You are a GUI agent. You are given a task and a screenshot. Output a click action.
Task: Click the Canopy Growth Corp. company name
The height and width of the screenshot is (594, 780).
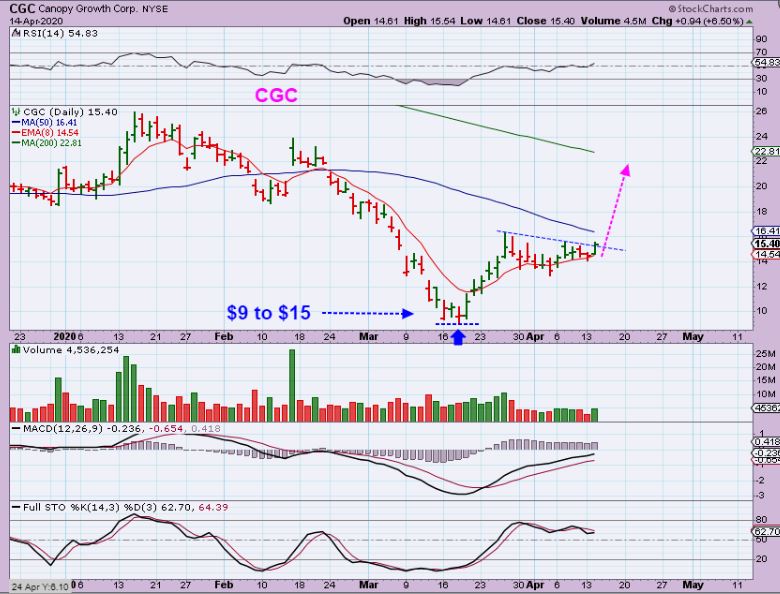pos(86,9)
